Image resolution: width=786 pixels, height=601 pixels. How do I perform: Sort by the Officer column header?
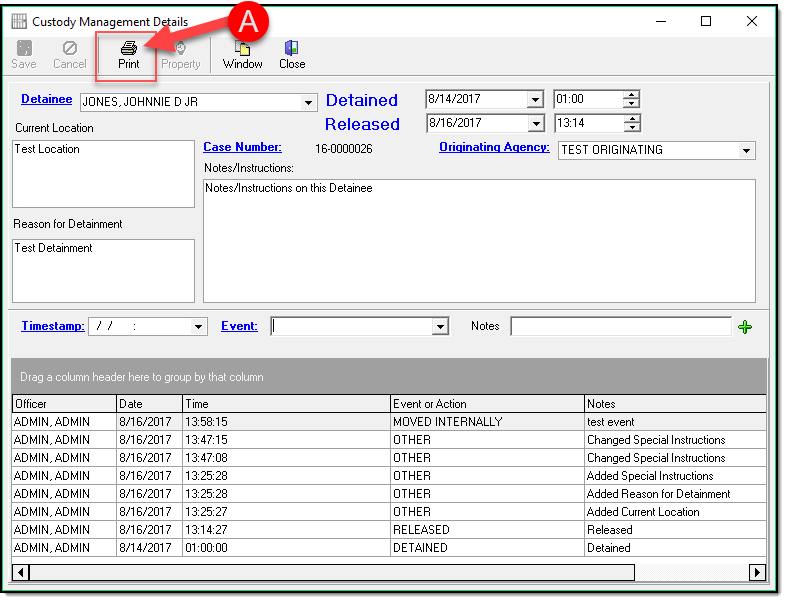[x=64, y=404]
